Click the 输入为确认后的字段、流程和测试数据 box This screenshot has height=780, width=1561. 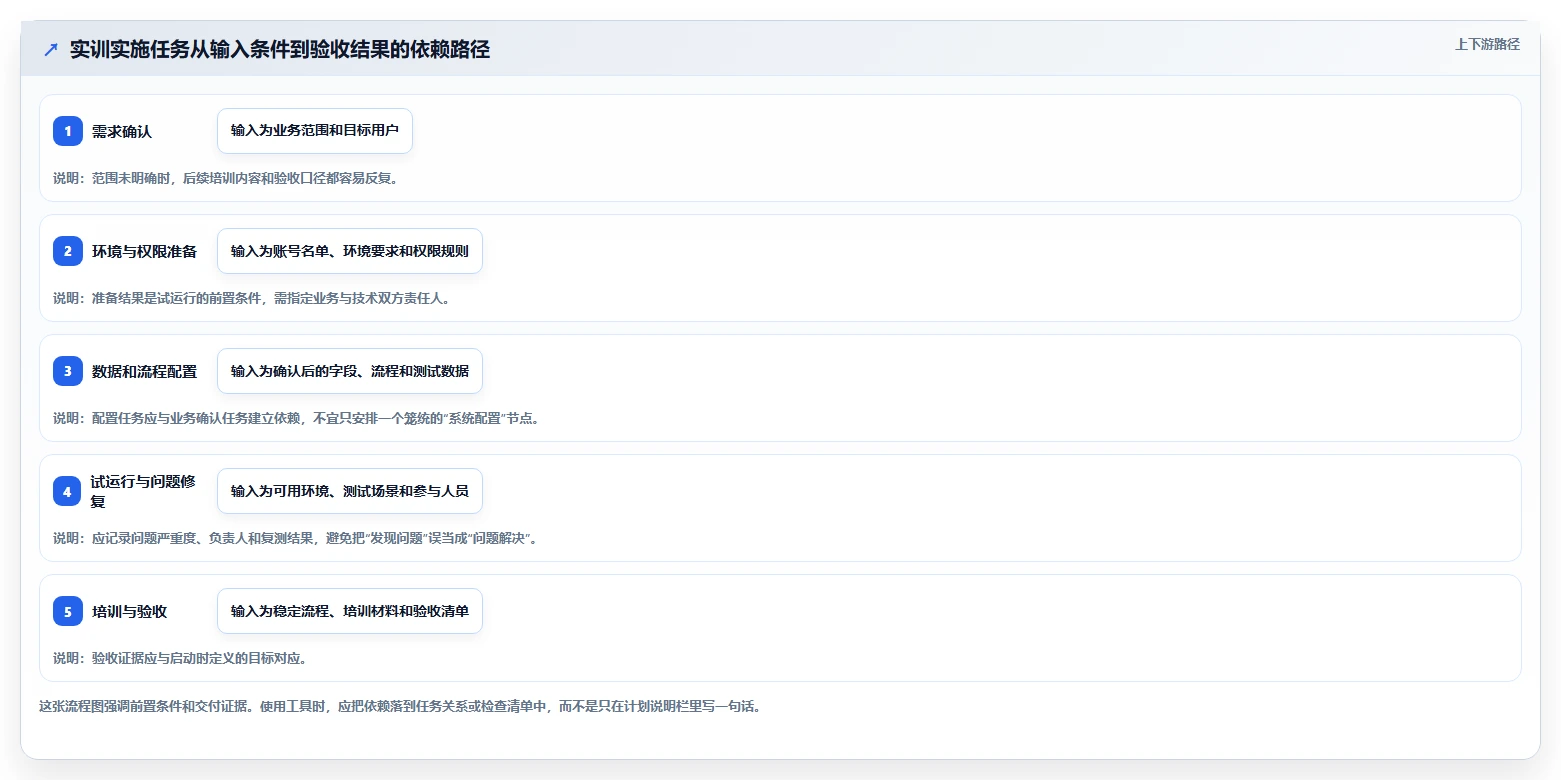point(350,371)
